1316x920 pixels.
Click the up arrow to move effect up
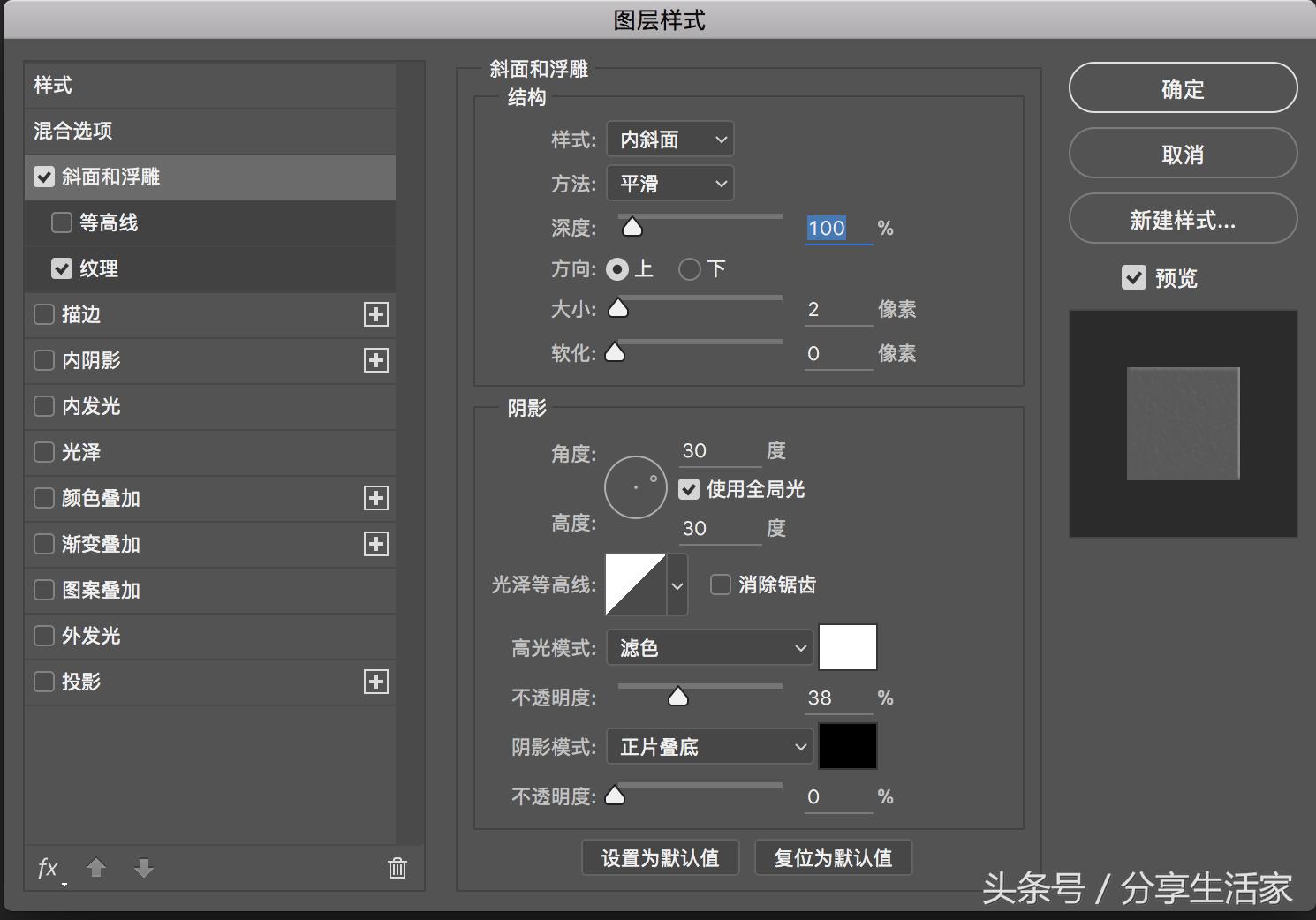(x=96, y=868)
